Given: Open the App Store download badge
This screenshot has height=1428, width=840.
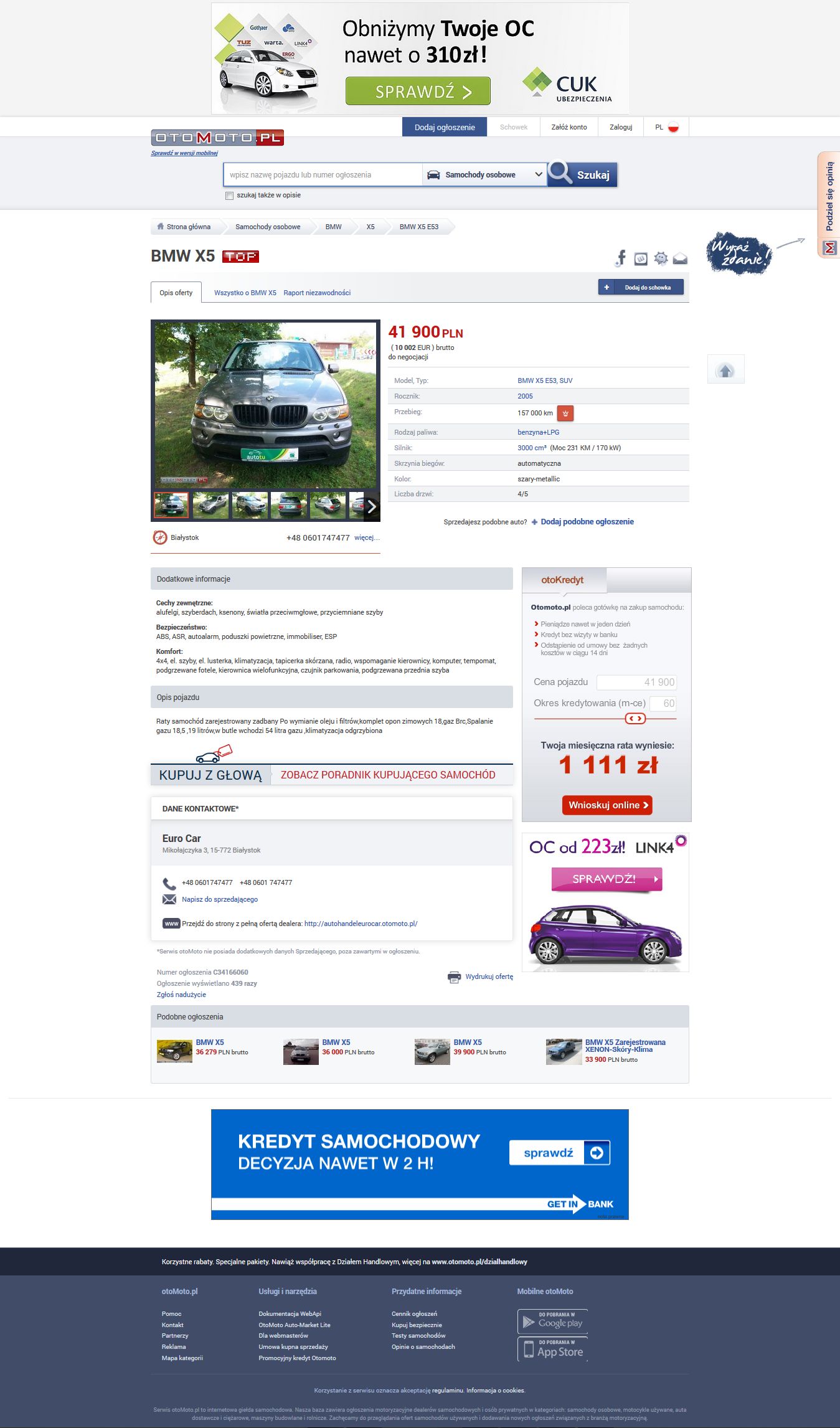Looking at the screenshot, I should point(552,1349).
